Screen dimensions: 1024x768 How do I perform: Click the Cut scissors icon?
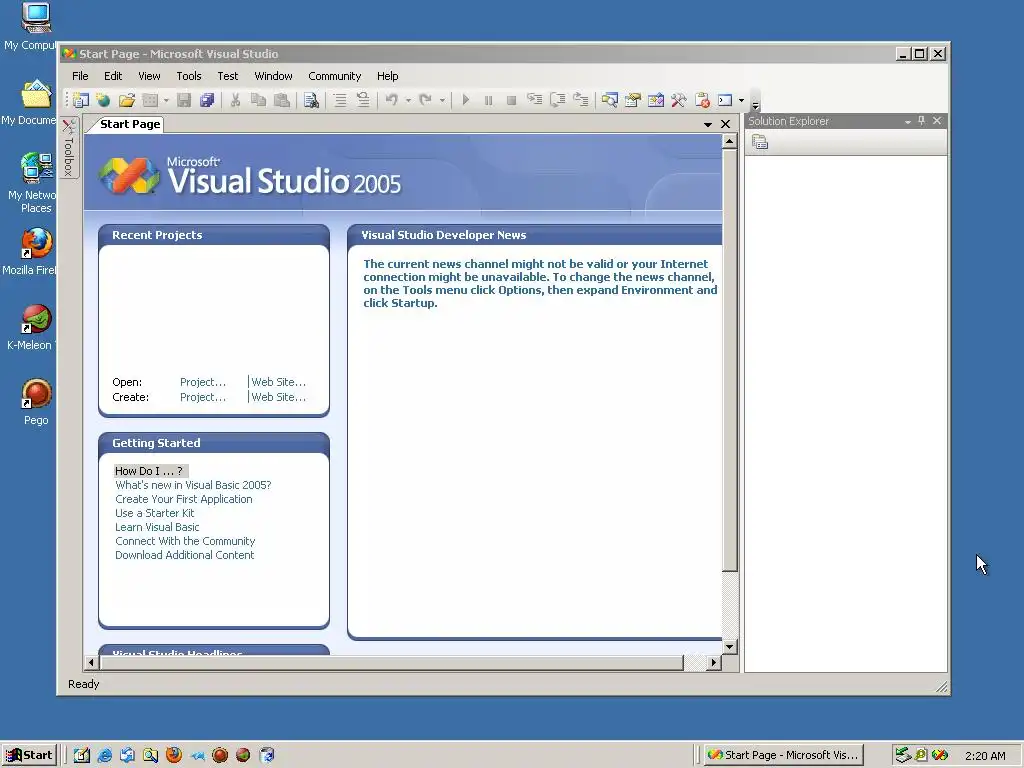tap(235, 100)
